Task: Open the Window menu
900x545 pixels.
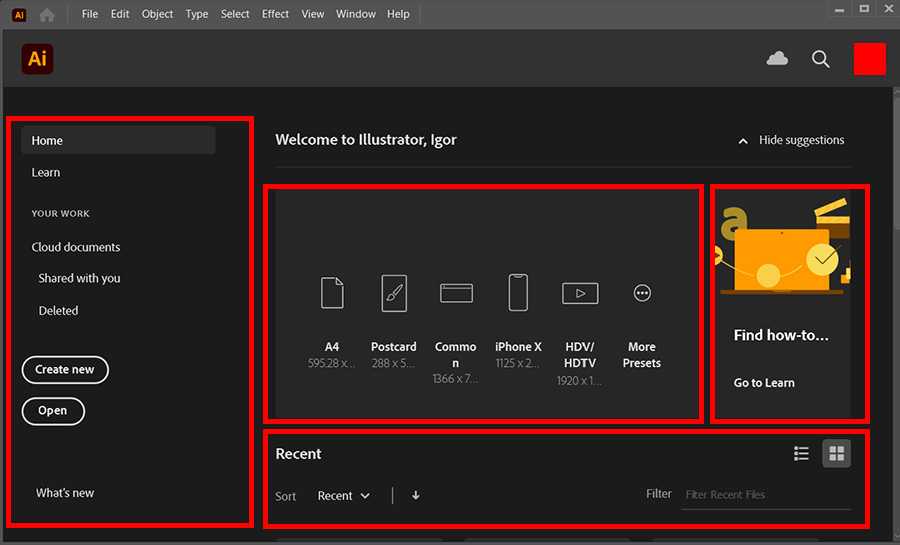Action: 356,14
